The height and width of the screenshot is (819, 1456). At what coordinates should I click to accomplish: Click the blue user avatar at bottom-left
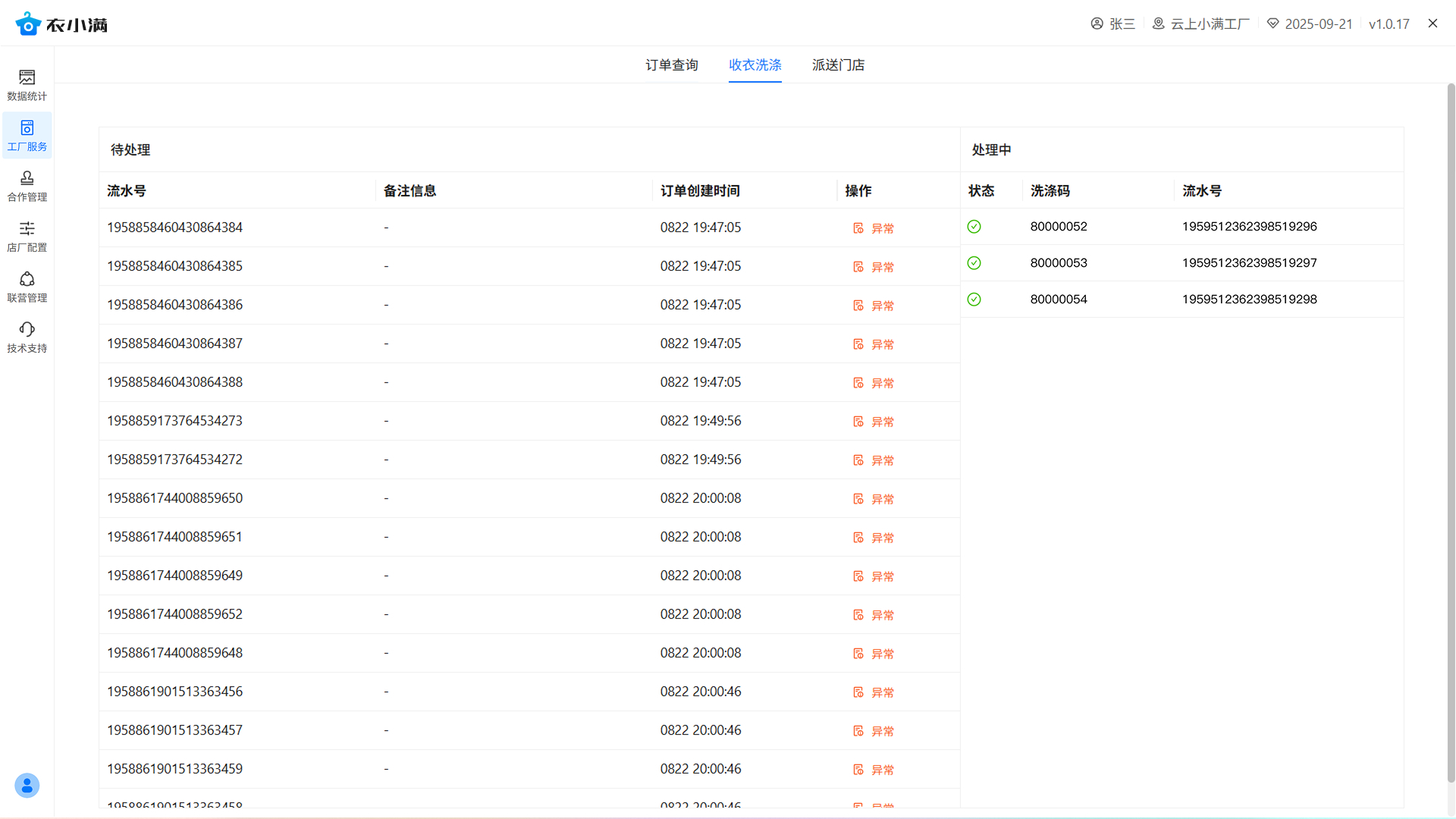tap(27, 785)
